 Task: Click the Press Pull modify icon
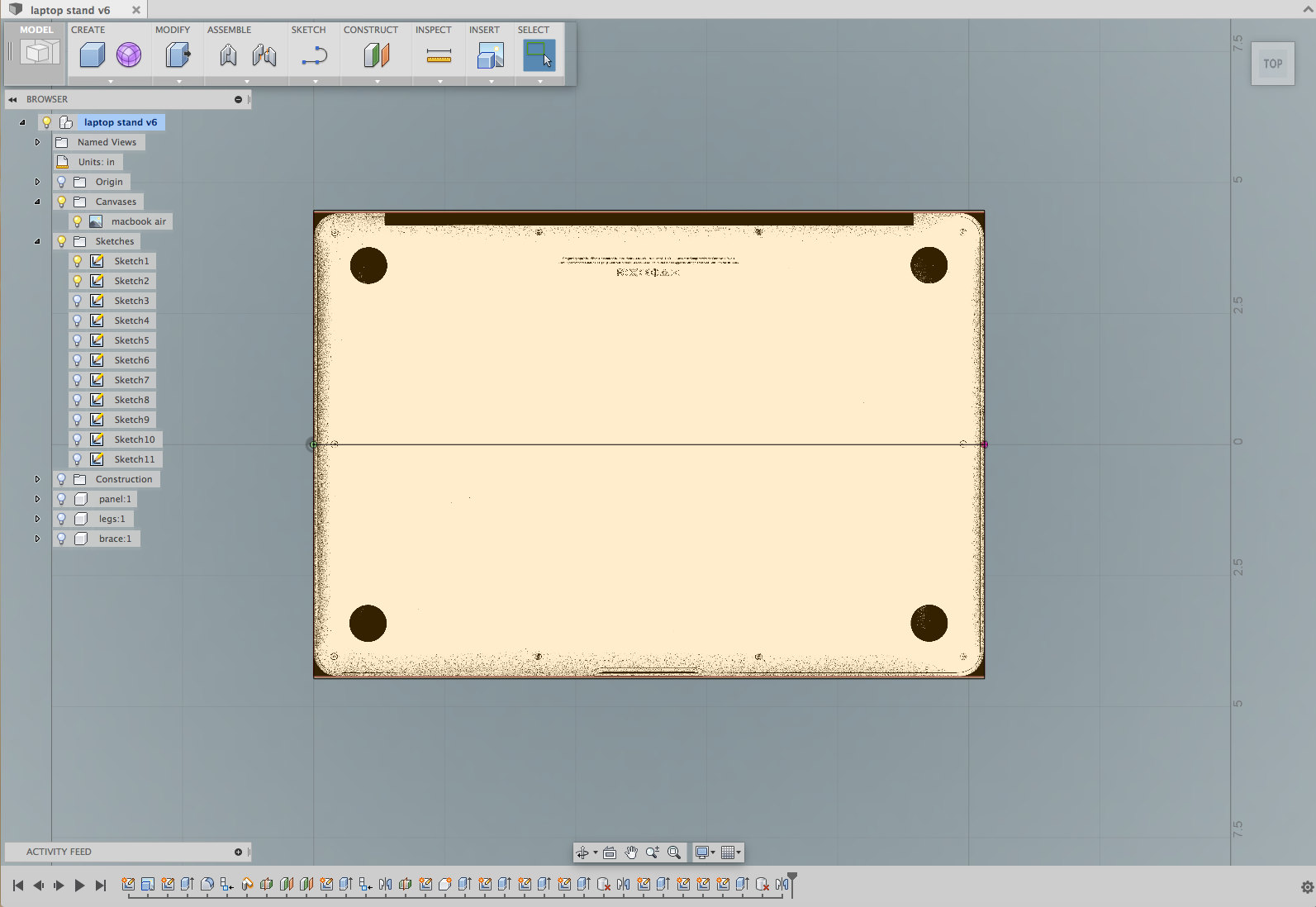tap(178, 55)
